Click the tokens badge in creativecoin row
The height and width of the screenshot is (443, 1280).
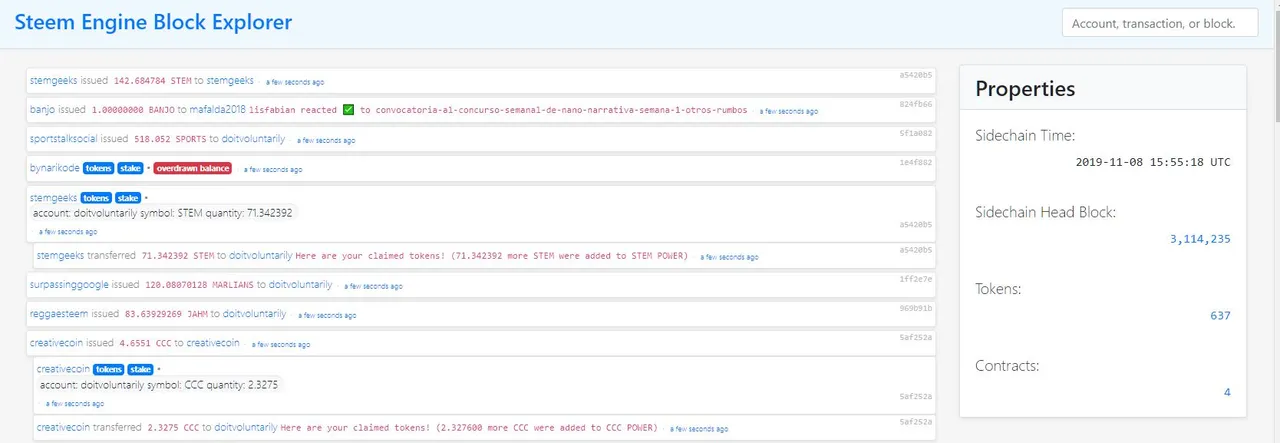pyautogui.click(x=108, y=369)
